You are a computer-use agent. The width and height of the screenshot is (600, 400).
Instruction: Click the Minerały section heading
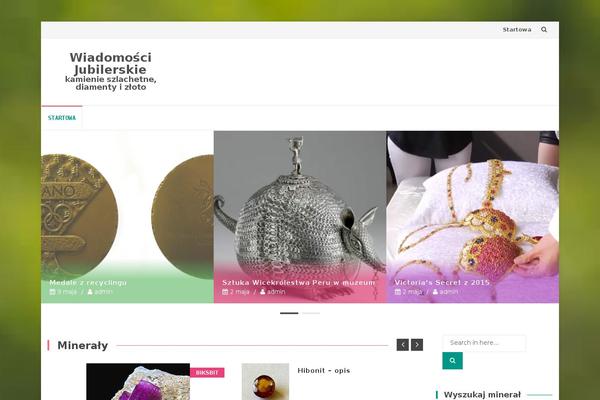coord(83,345)
